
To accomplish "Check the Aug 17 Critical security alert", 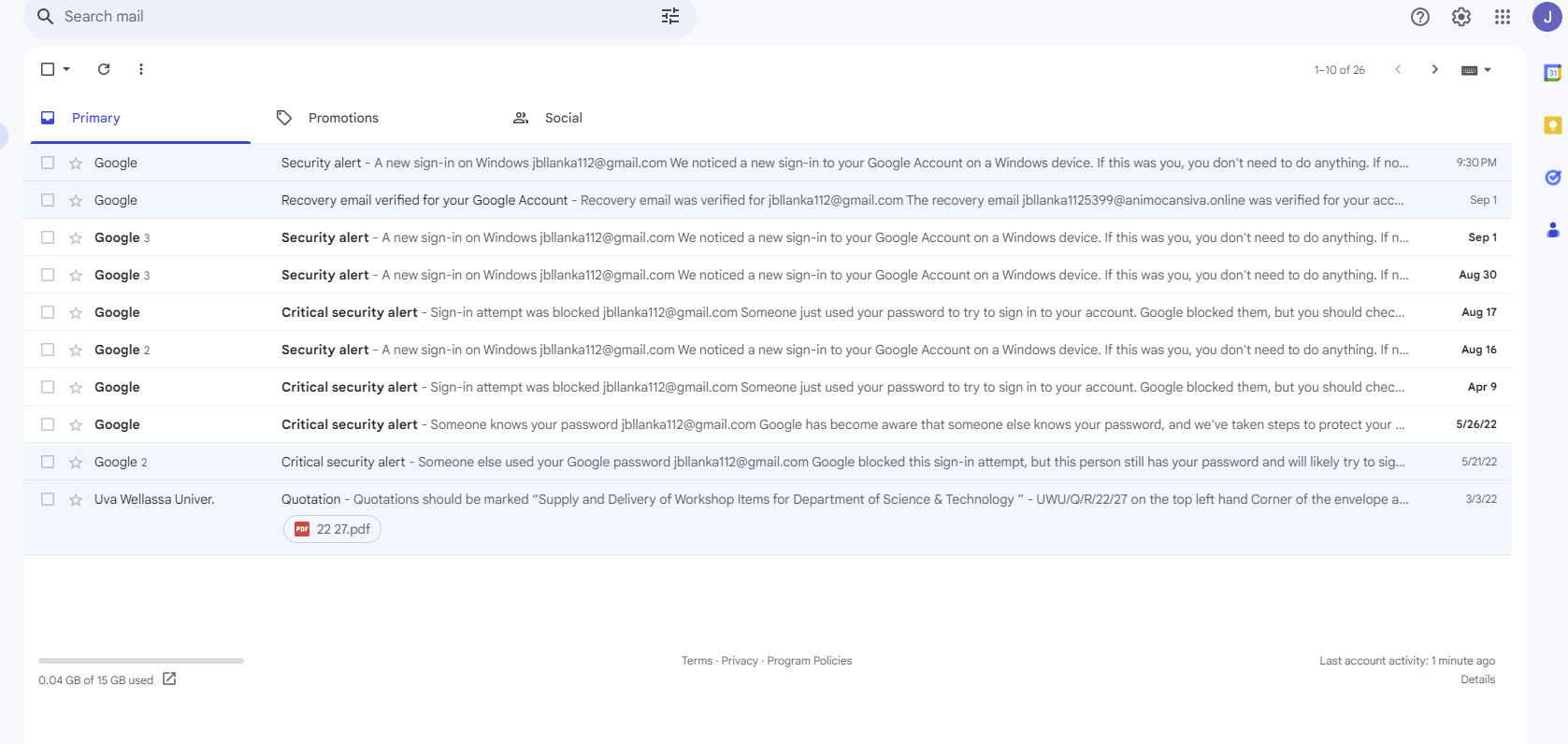I will pyautogui.click(x=48, y=312).
